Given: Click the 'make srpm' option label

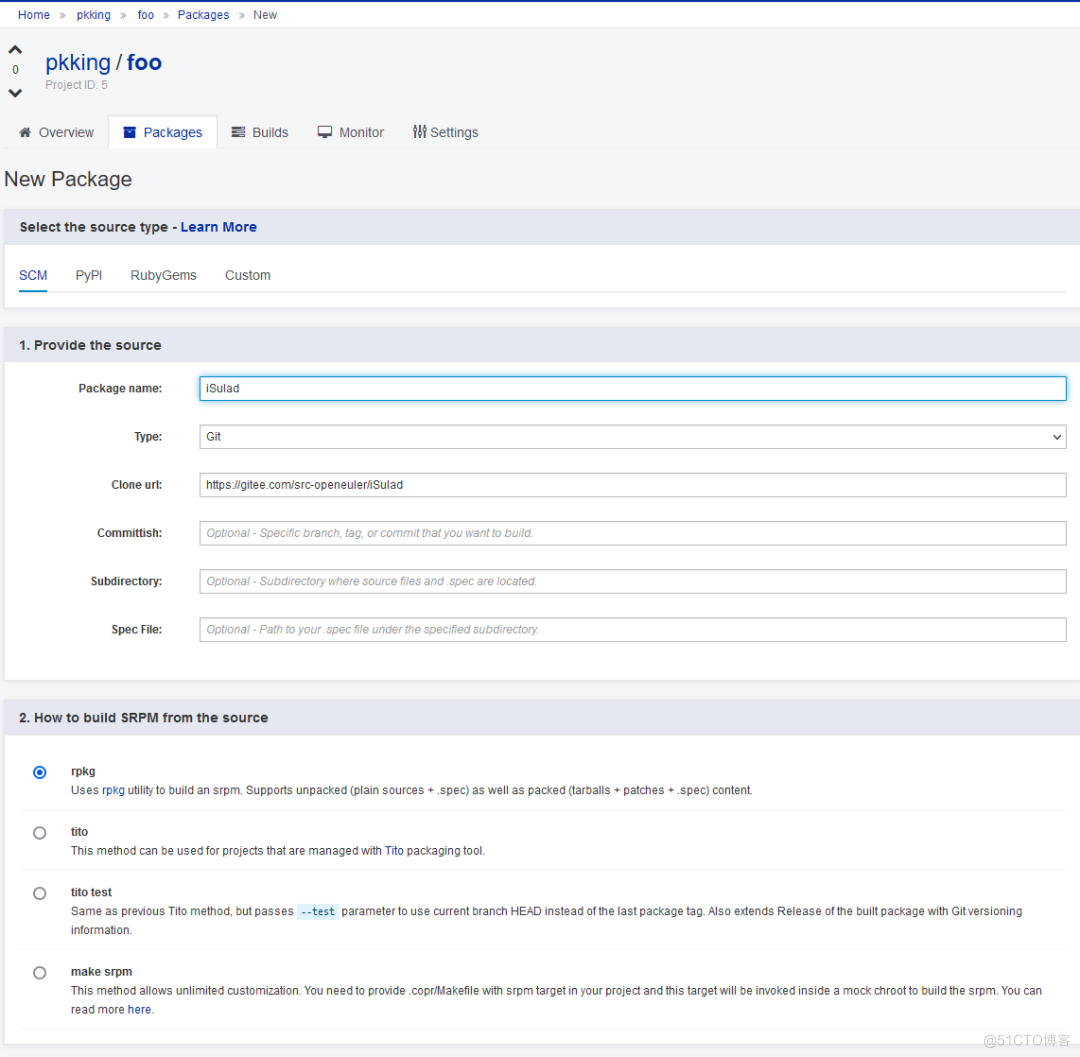Looking at the screenshot, I should (x=101, y=972).
